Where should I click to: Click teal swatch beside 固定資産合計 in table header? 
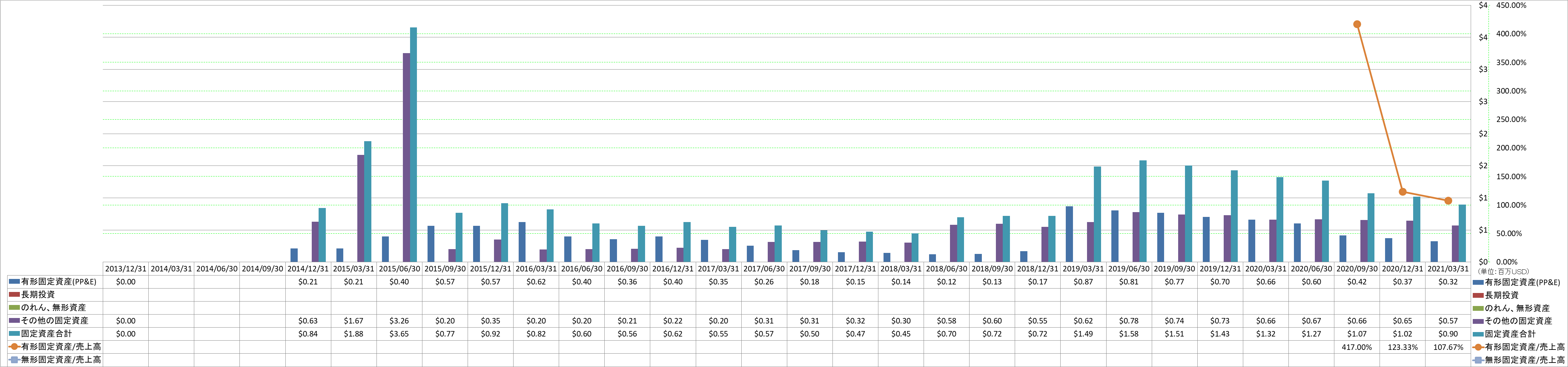pos(14,333)
